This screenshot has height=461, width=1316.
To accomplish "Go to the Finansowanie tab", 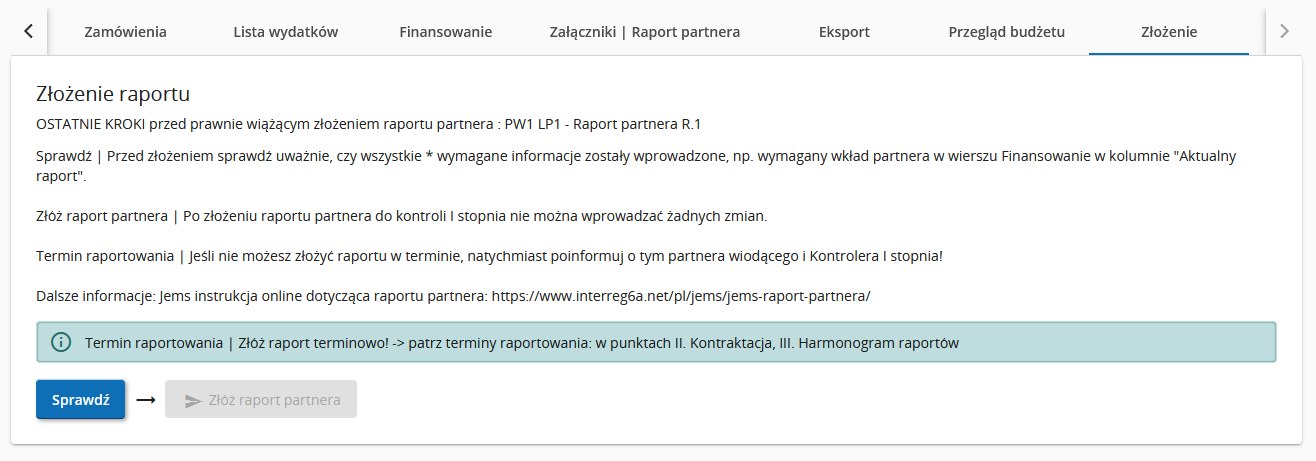I will click(445, 31).
